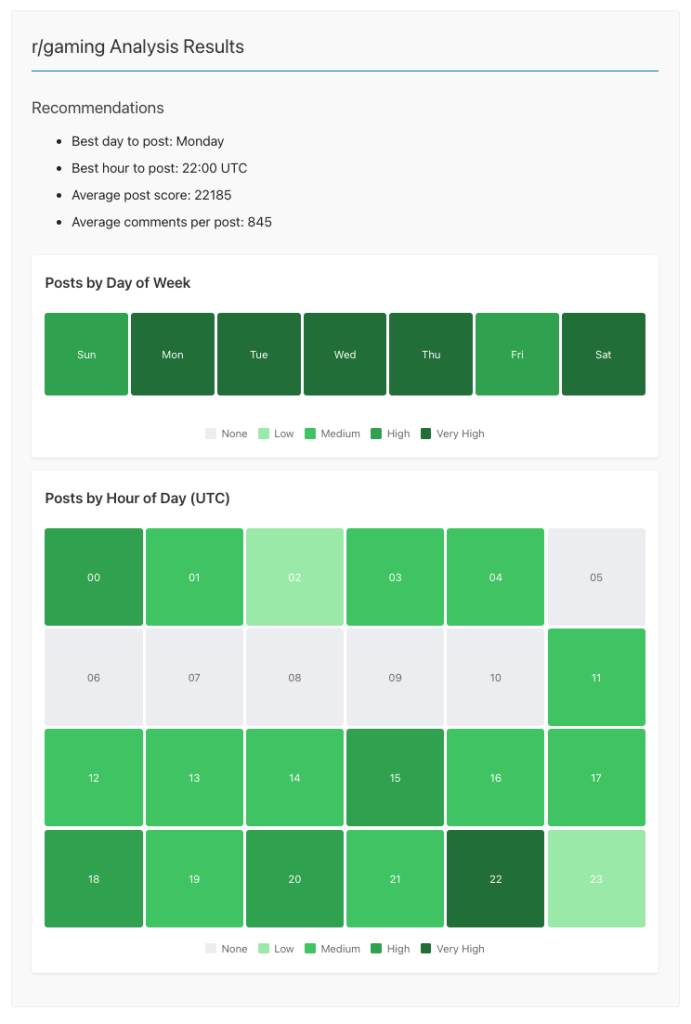
Task: Click the hour 02 light green cell
Action: point(294,577)
